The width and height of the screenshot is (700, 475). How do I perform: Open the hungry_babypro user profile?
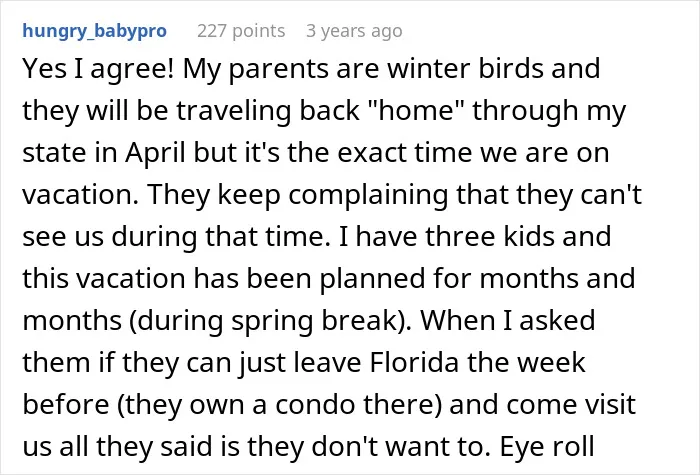click(95, 32)
